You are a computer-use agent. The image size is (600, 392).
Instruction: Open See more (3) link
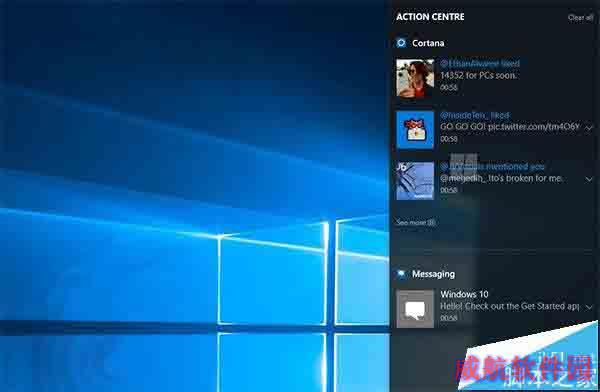tap(416, 222)
